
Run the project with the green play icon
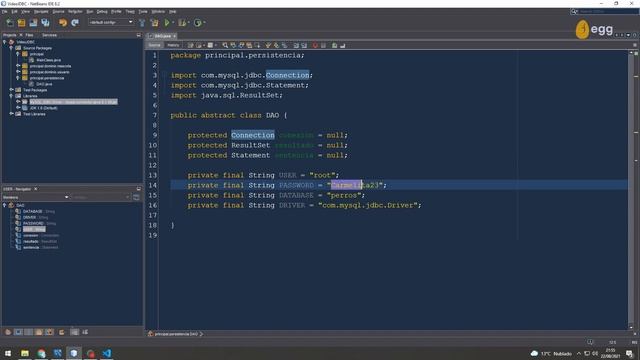[167, 23]
